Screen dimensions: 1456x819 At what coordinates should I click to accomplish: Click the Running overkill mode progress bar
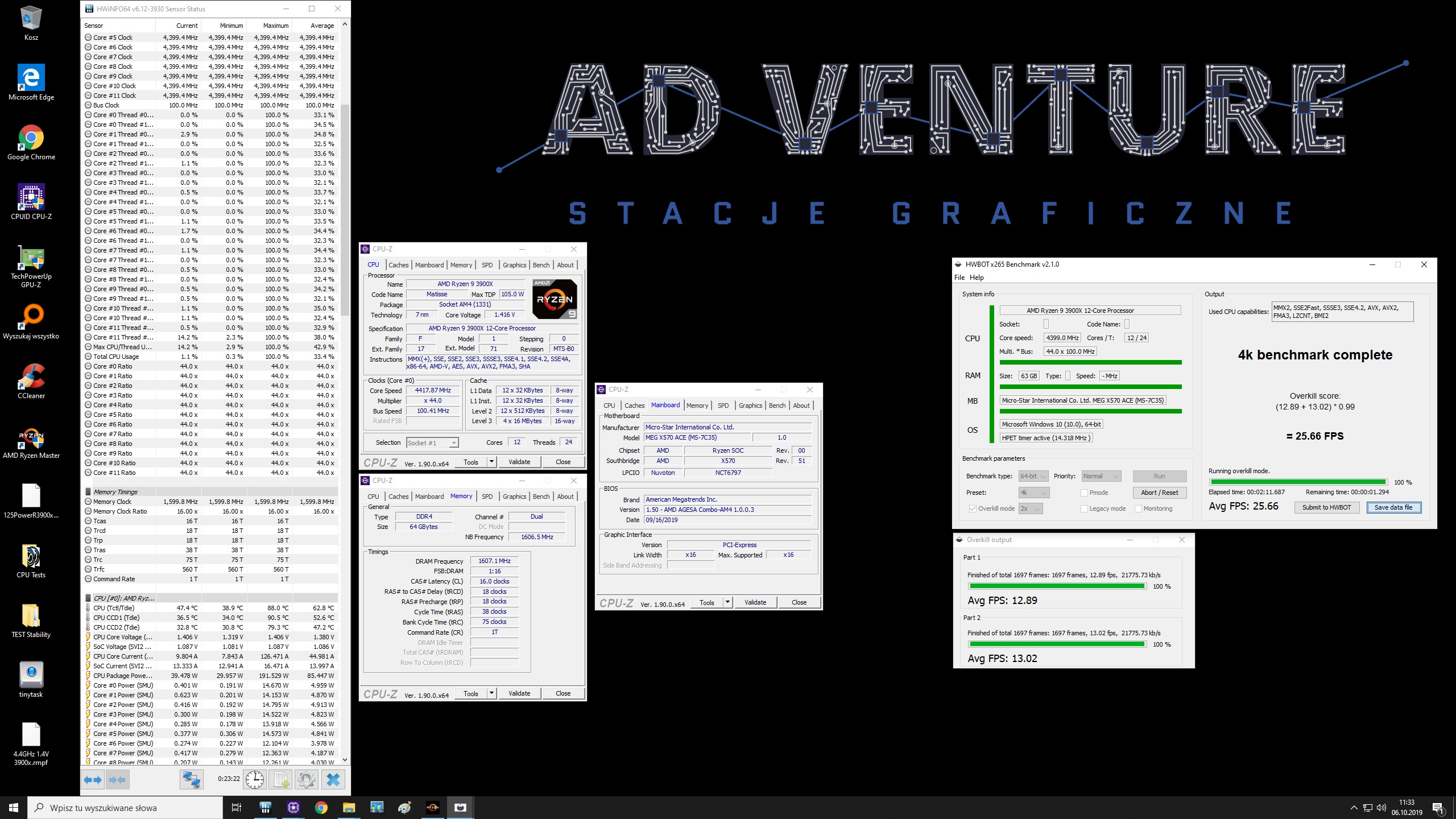[x=1298, y=482]
